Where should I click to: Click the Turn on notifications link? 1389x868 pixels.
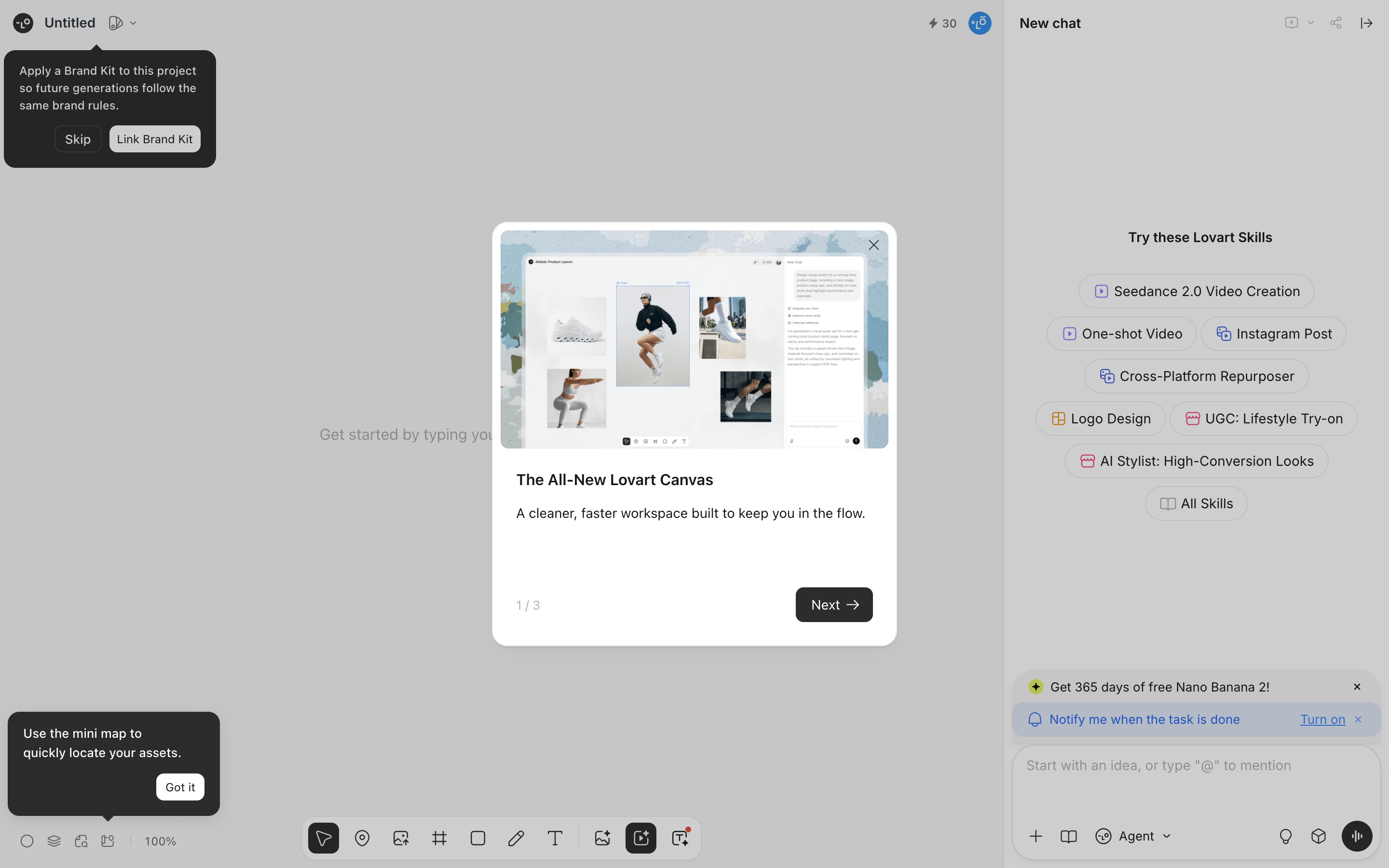(x=1322, y=719)
